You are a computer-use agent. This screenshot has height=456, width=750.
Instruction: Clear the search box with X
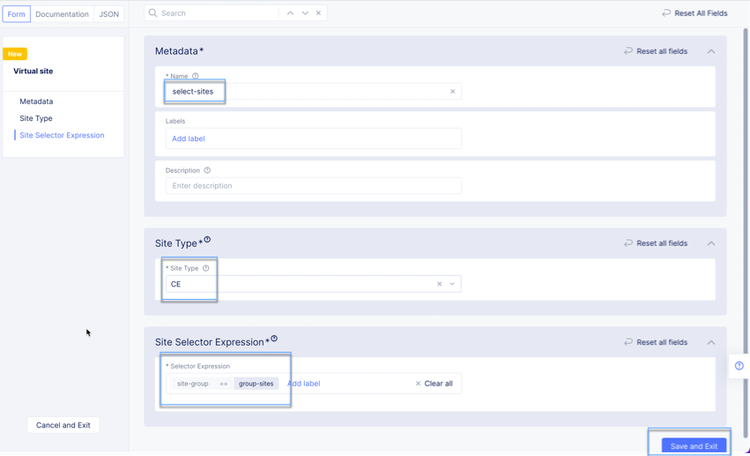[x=319, y=14]
